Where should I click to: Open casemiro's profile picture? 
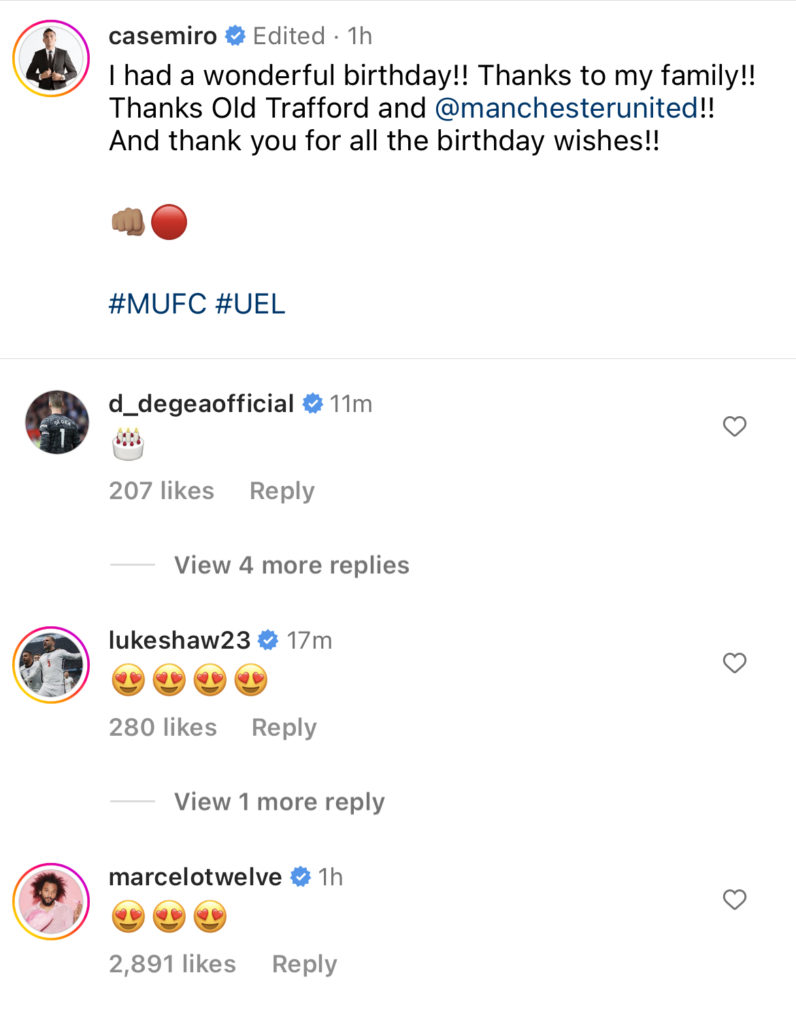click(51, 59)
